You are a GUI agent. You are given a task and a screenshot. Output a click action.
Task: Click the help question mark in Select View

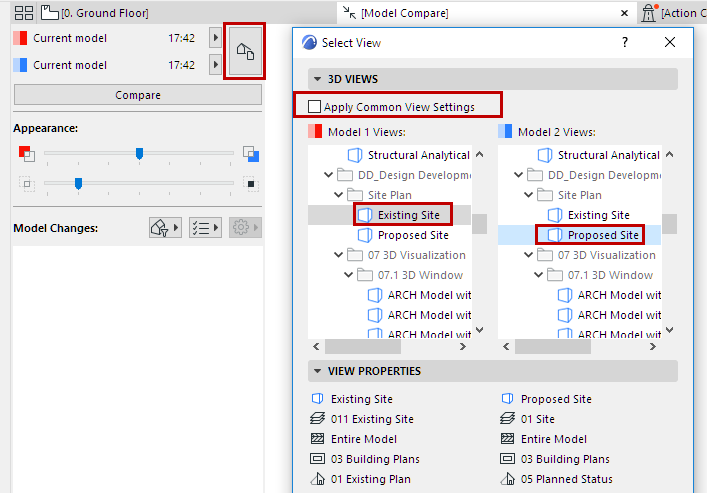coord(625,43)
